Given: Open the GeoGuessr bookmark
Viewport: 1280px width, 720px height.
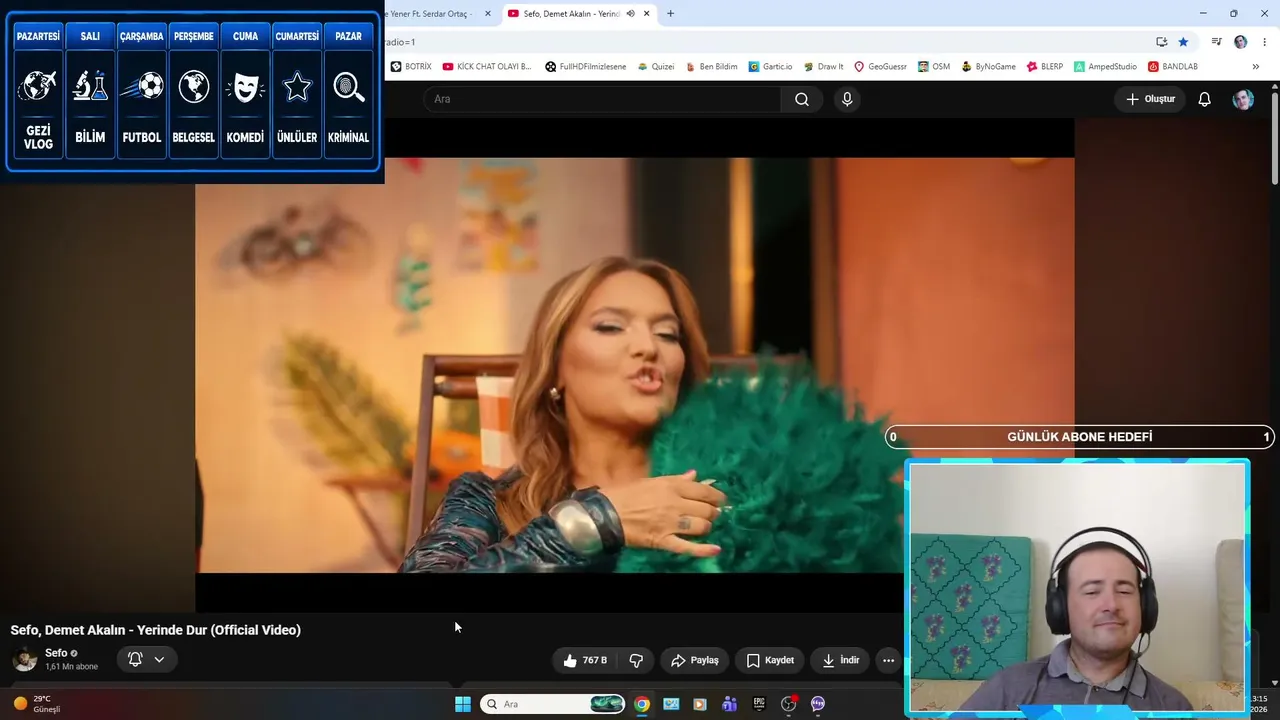Looking at the screenshot, I should [x=880, y=67].
